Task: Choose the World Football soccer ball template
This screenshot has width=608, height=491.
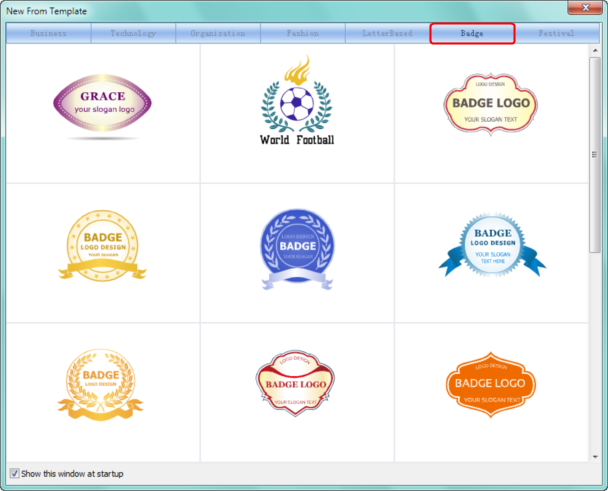Action: coord(296,102)
